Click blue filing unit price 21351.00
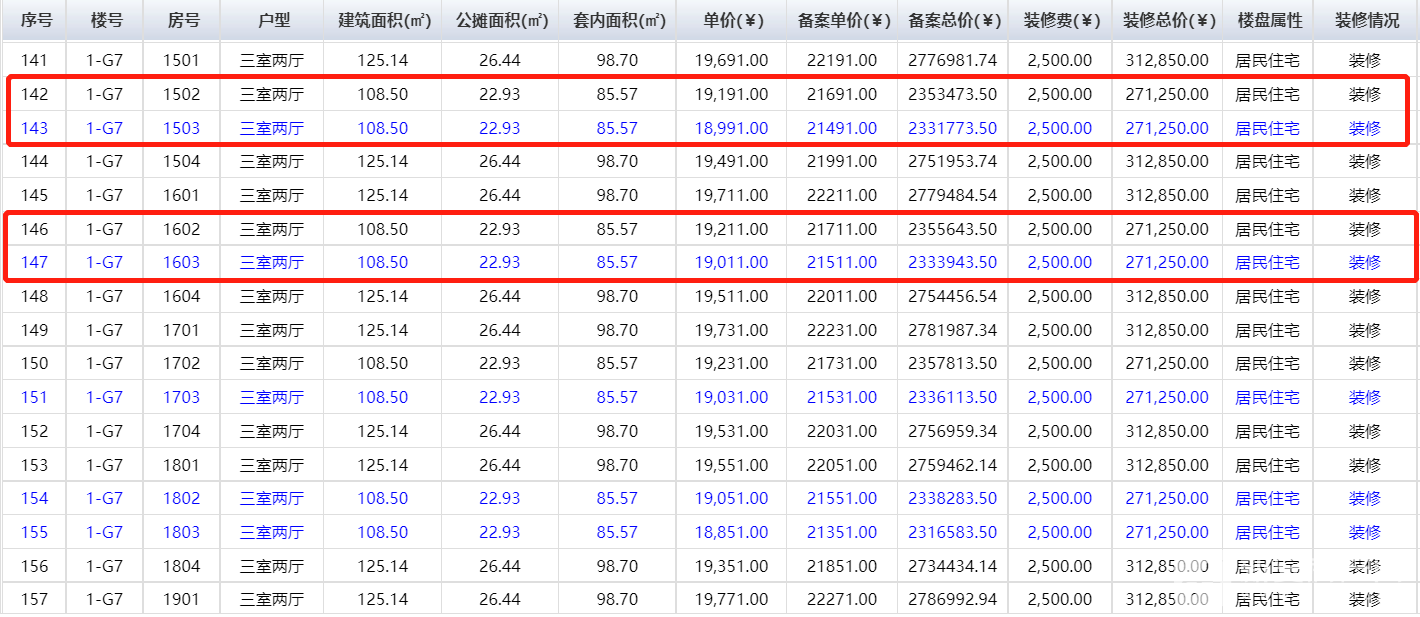Viewport: 1420px width, 617px height. [842, 532]
